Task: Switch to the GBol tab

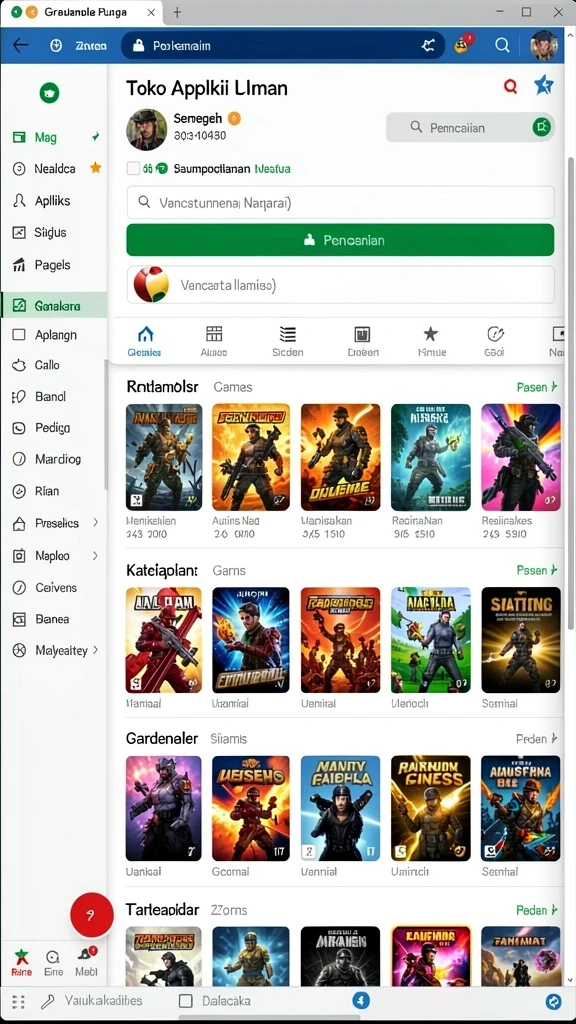Action: pos(495,342)
